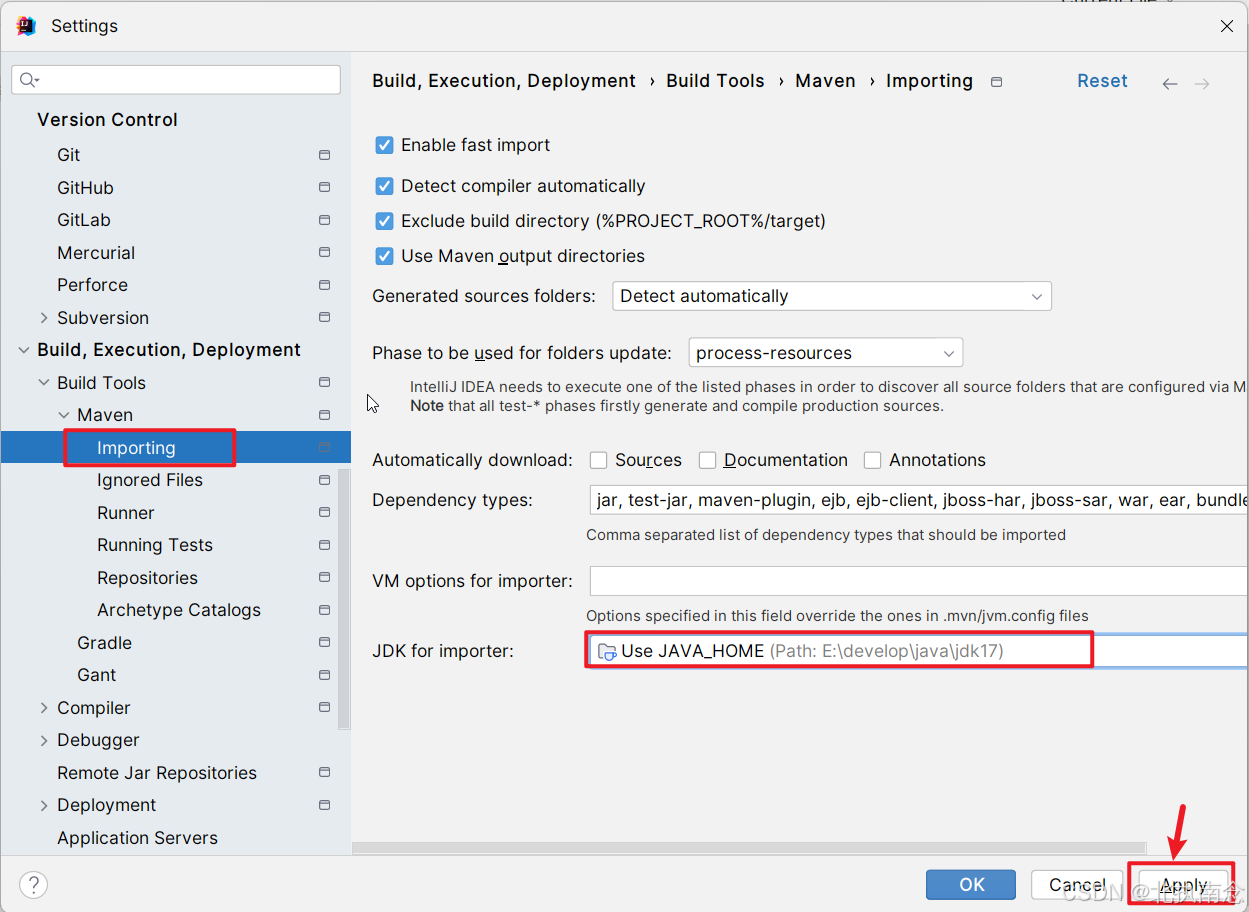Screen dimensions: 1249x912
Task: Click the project-level icon next to Running Tests
Action: [x=324, y=545]
